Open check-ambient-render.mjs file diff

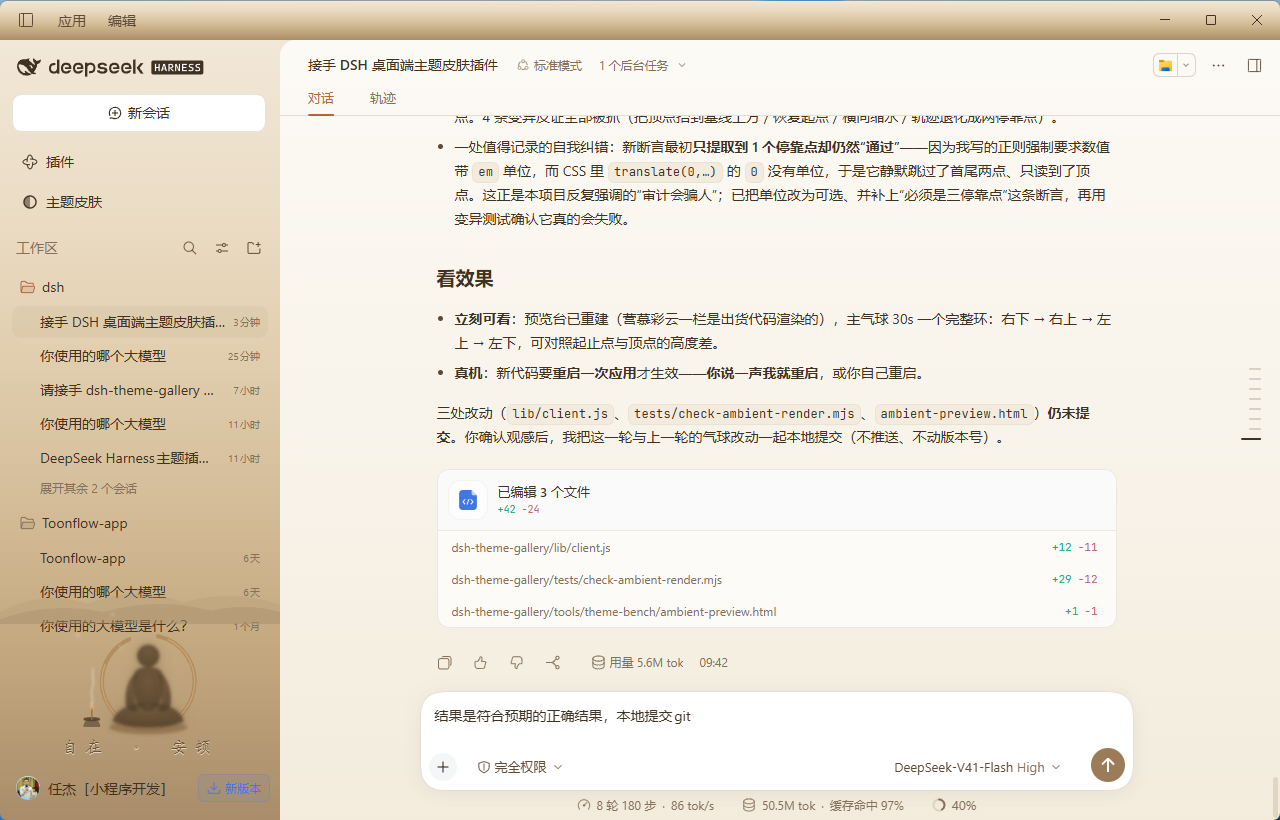click(x=776, y=579)
